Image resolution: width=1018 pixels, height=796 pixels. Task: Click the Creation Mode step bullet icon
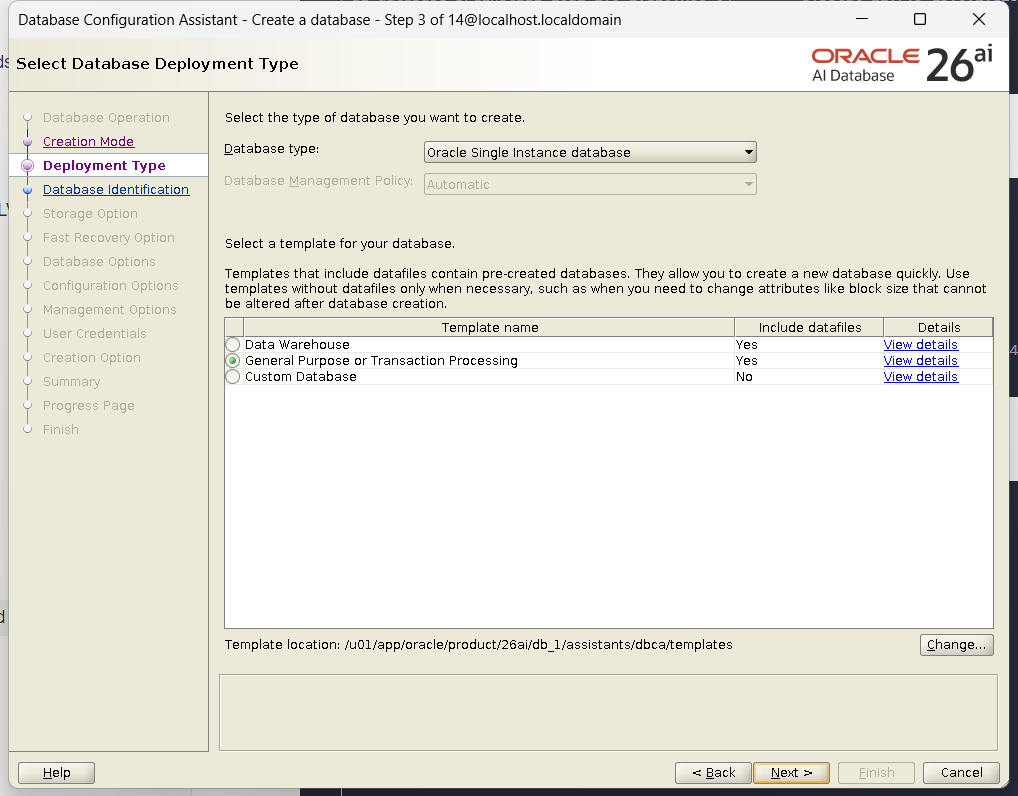coord(27,142)
